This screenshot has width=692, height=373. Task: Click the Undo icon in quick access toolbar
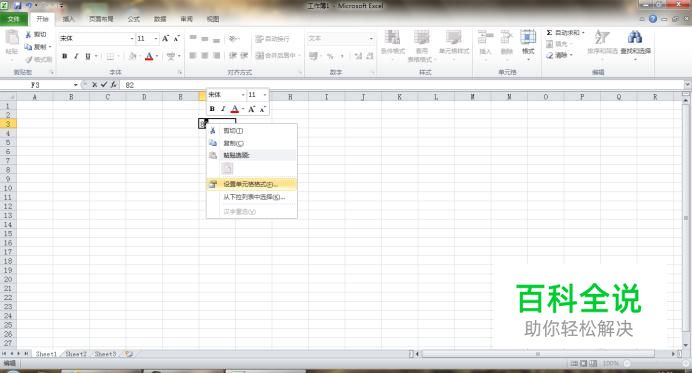pyautogui.click(x=29, y=6)
